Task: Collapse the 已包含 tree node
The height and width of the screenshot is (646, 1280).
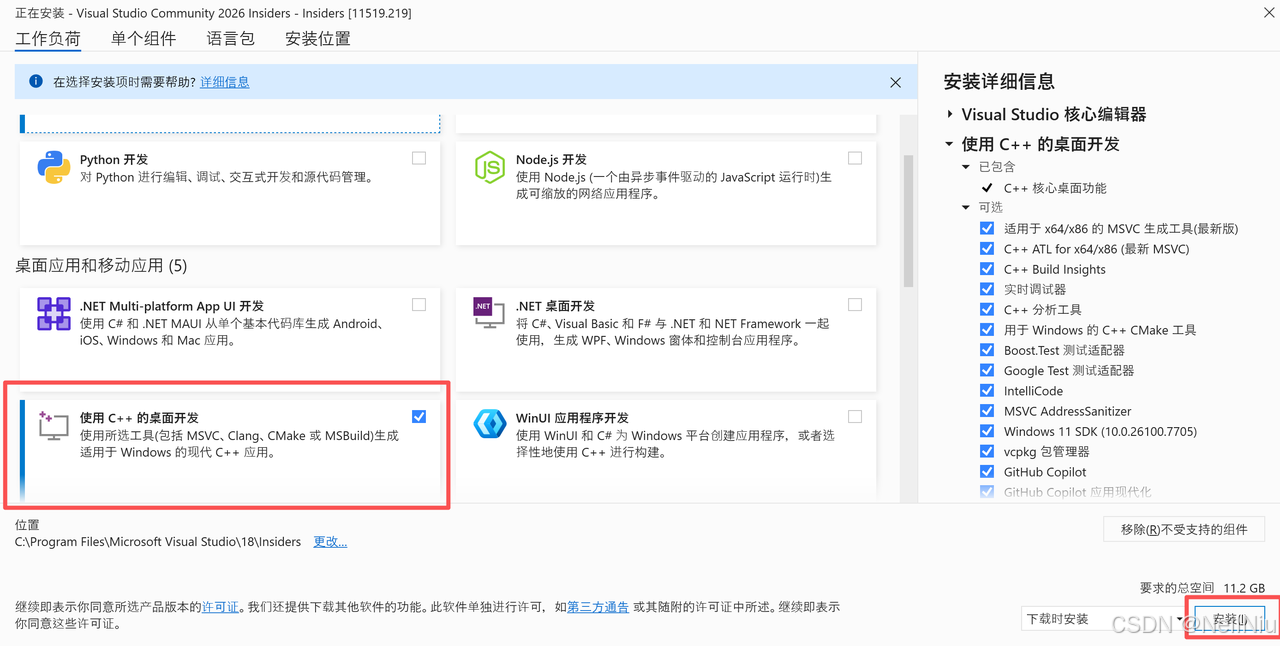Action: (966, 167)
